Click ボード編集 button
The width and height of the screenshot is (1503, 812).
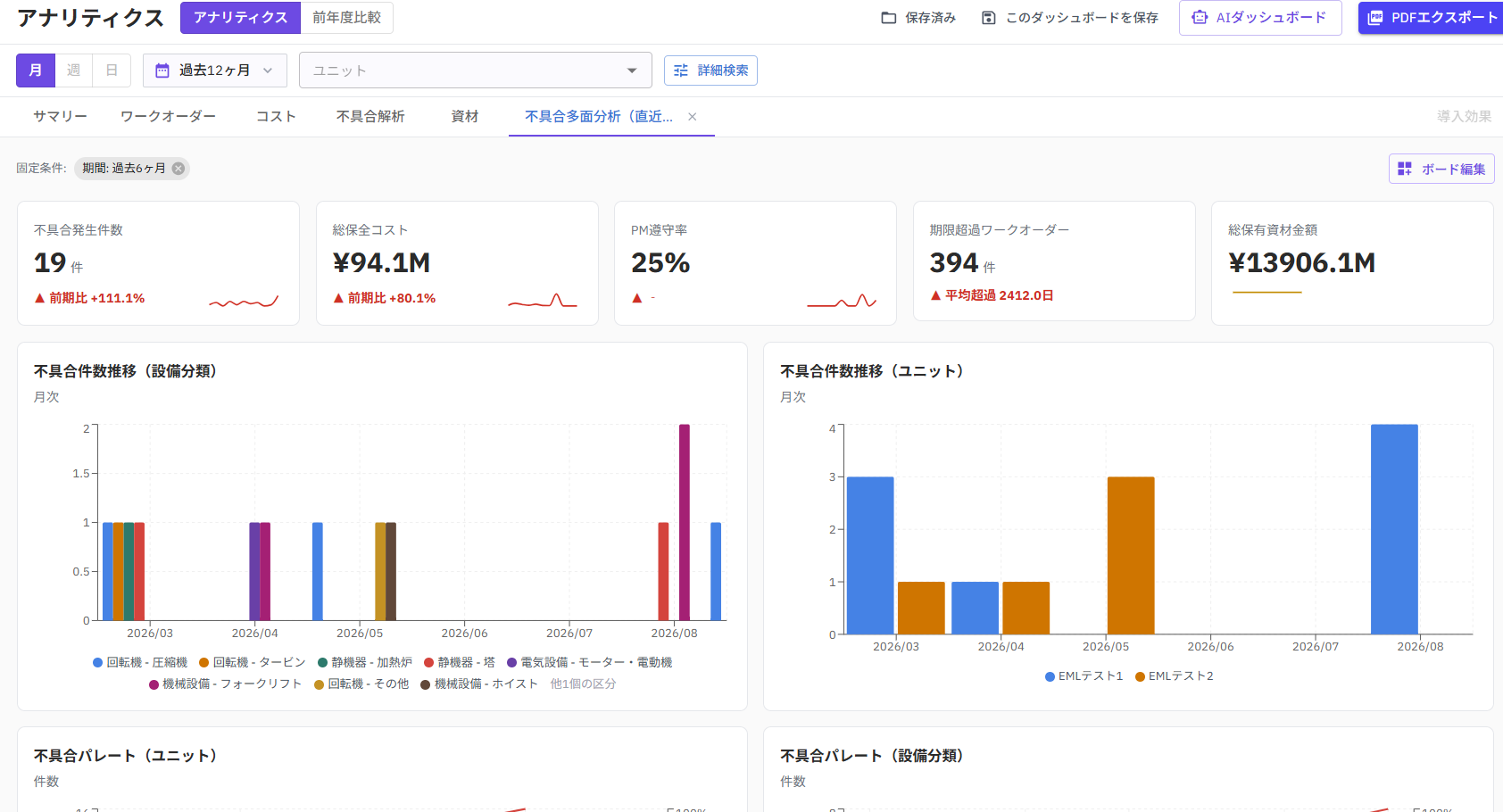[1441, 169]
